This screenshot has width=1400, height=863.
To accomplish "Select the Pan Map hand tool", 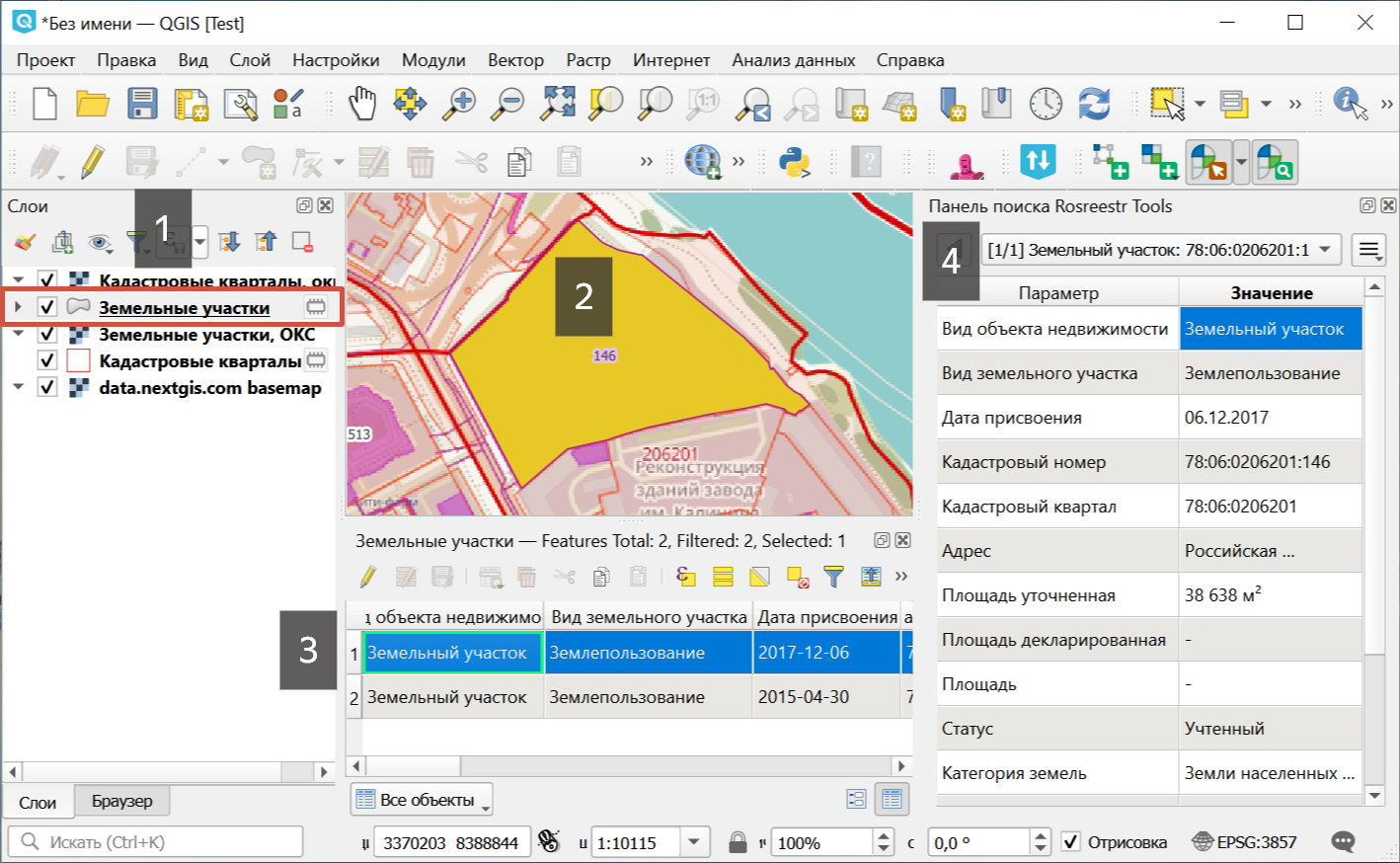I will click(x=362, y=103).
